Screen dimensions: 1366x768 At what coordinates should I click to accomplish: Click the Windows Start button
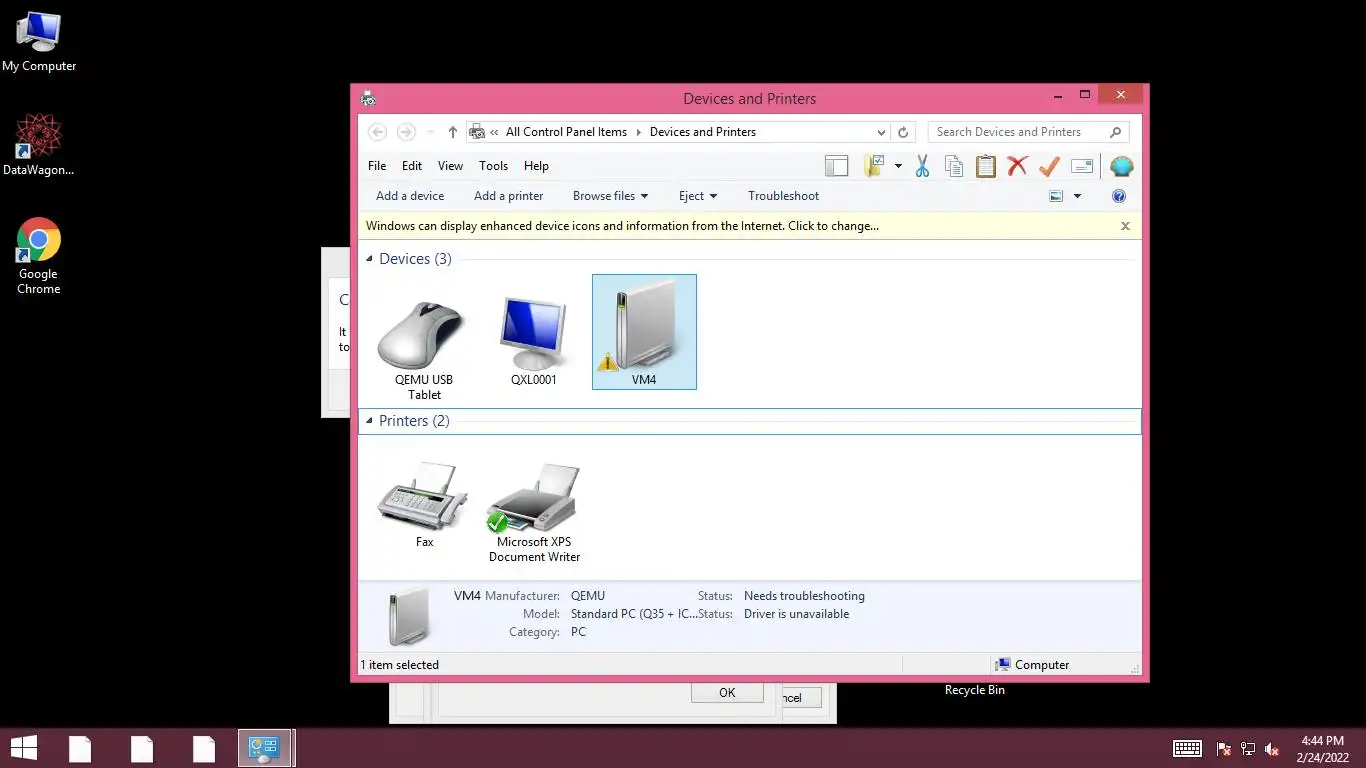point(24,748)
